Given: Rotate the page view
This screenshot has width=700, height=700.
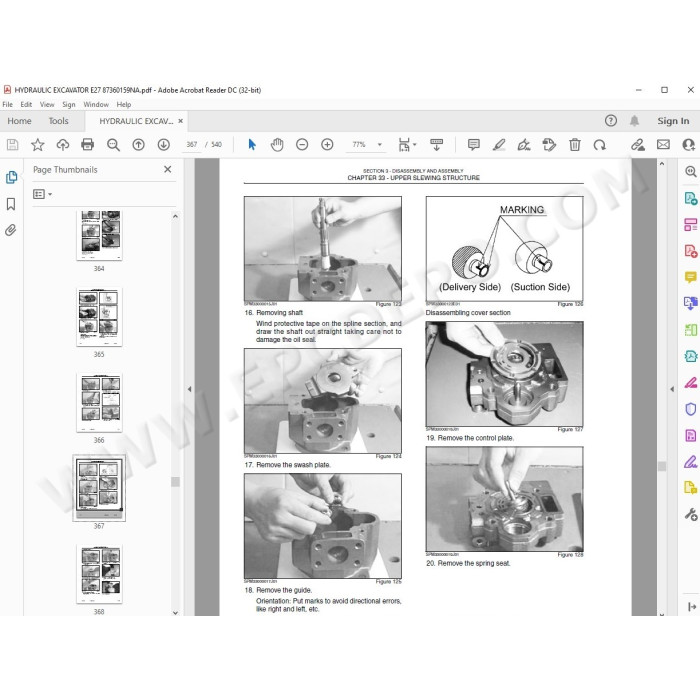Looking at the screenshot, I should 600,144.
